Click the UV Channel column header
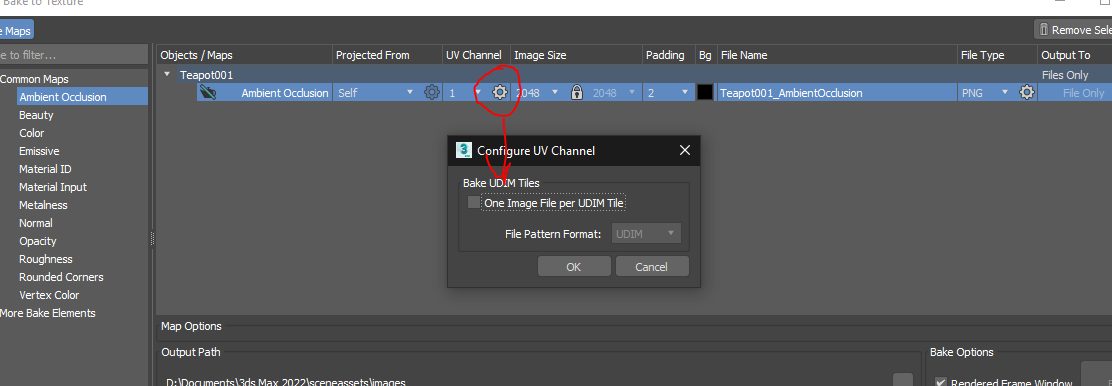 pyautogui.click(x=476, y=55)
